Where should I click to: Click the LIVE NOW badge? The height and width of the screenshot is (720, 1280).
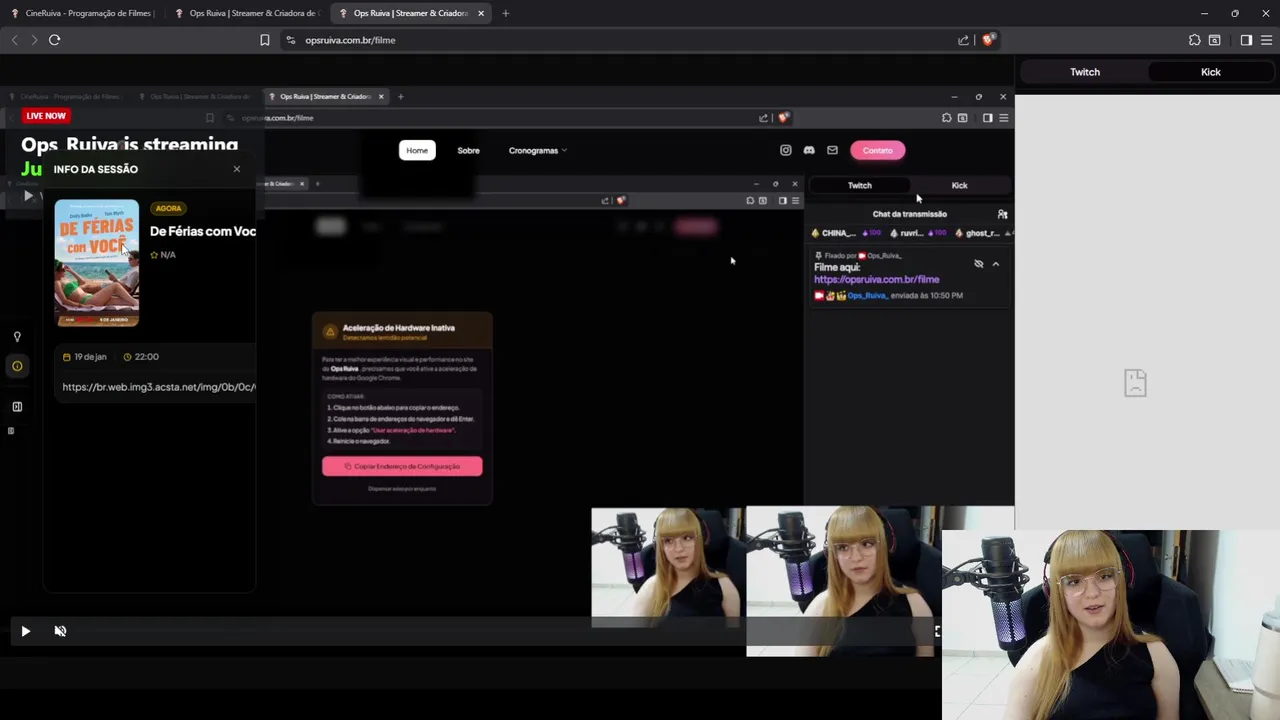pyautogui.click(x=46, y=116)
